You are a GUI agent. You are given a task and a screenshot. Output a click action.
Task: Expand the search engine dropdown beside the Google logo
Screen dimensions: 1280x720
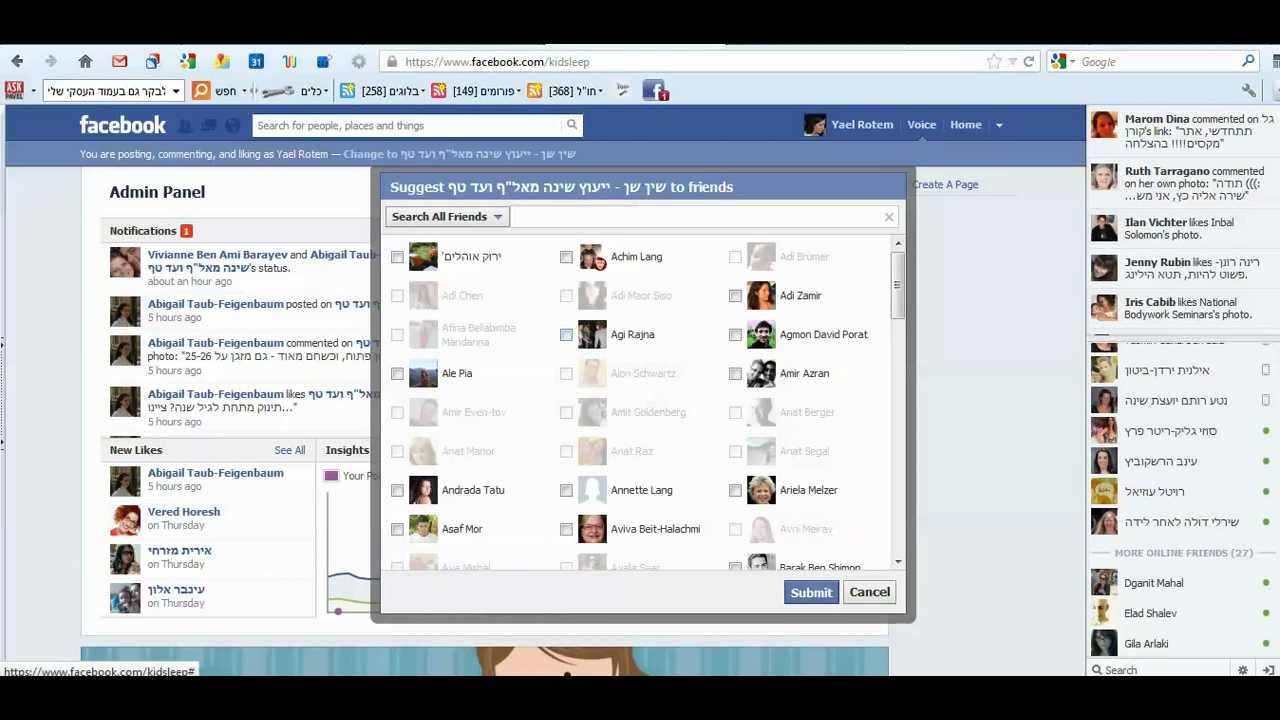(x=1073, y=62)
